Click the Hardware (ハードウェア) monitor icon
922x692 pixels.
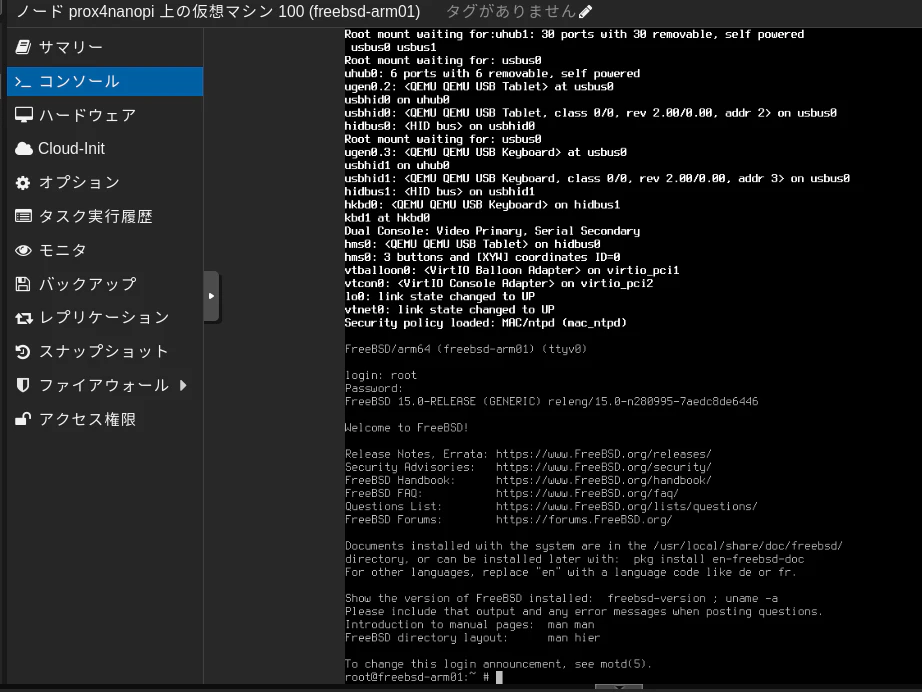click(24, 115)
